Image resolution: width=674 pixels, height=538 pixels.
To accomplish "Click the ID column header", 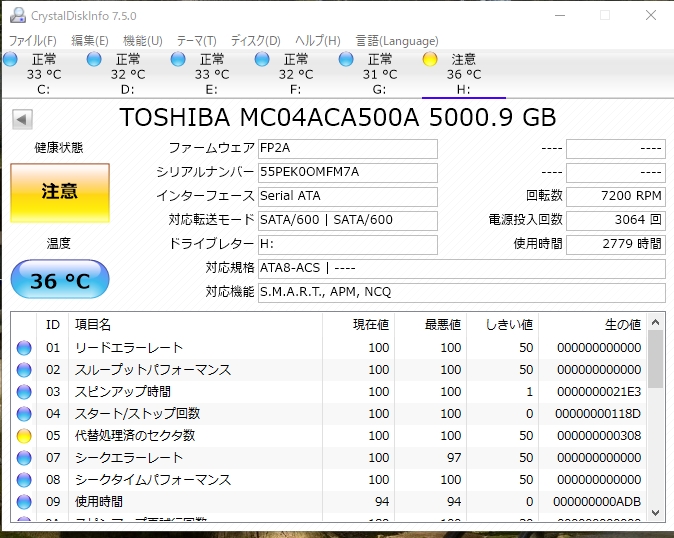I will point(53,325).
